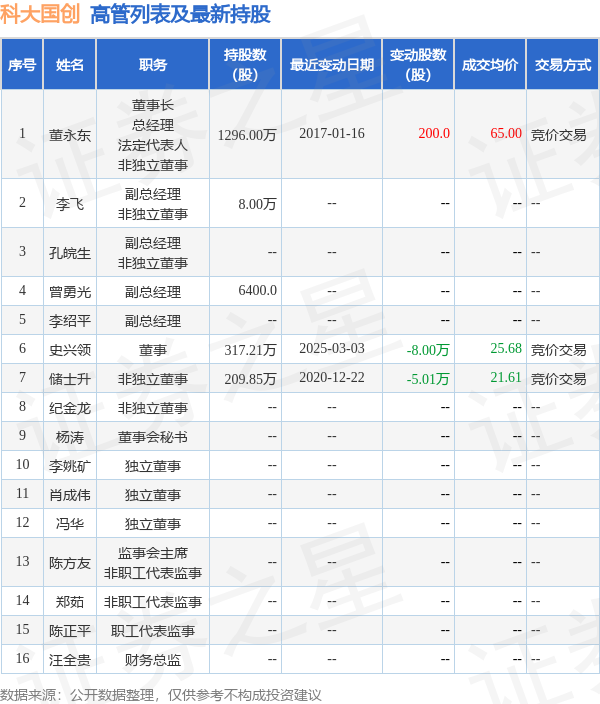Click the 高管列表及最新持股 heading
Image resolution: width=600 pixels, height=704 pixels.
point(180,14)
